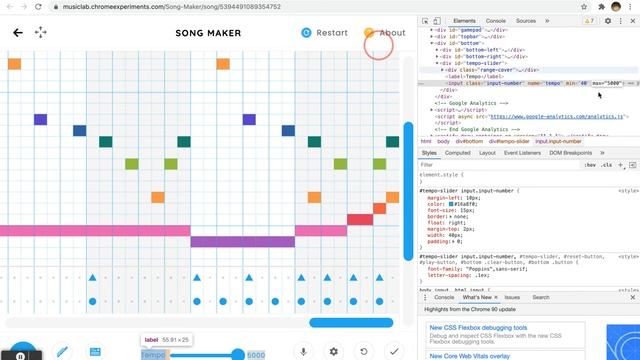Click the body breadcrumb
This screenshot has height=360, width=640.
tap(443, 141)
